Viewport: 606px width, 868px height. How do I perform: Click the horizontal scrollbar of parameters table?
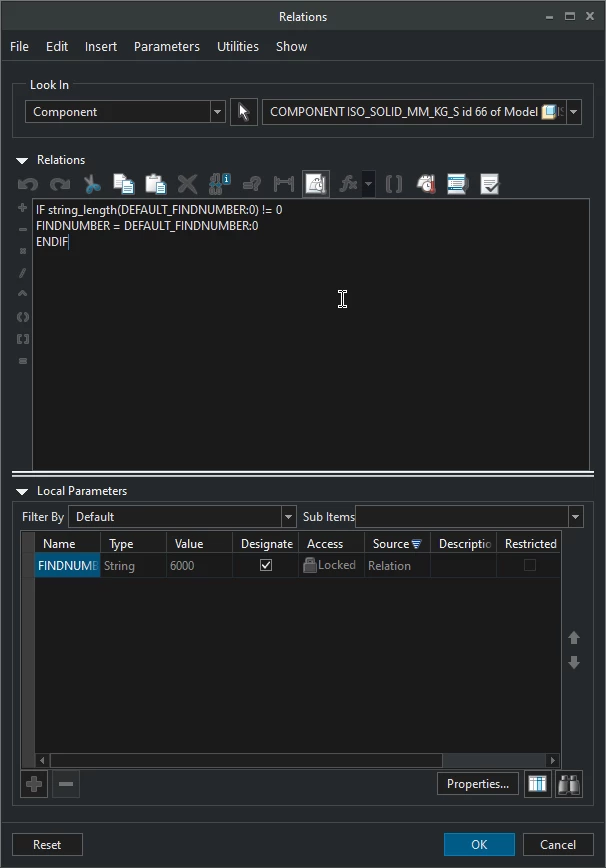(x=246, y=760)
